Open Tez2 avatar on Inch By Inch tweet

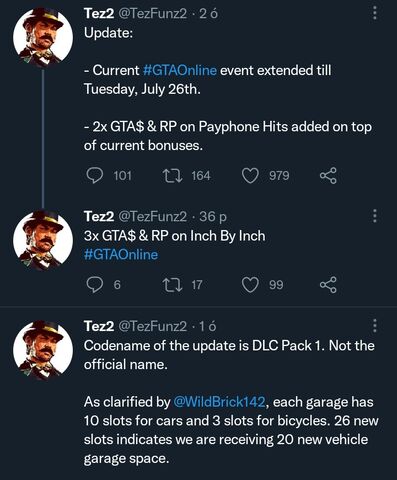43,239
